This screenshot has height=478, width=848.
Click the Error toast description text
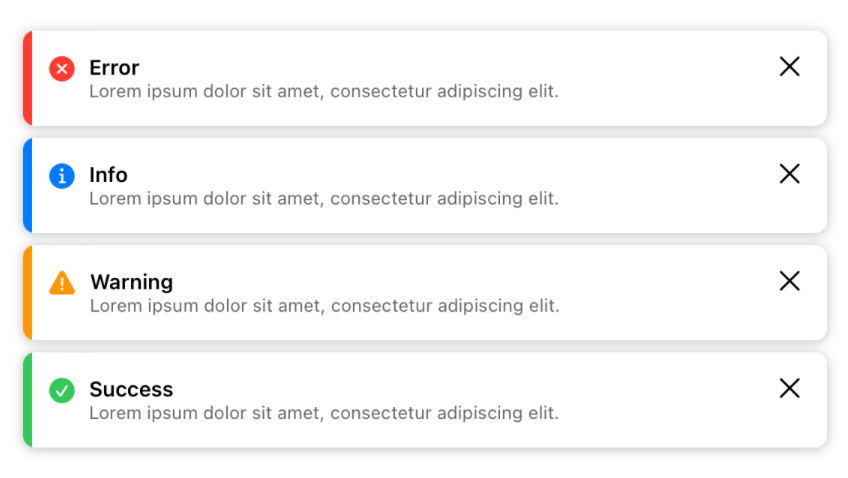324,91
